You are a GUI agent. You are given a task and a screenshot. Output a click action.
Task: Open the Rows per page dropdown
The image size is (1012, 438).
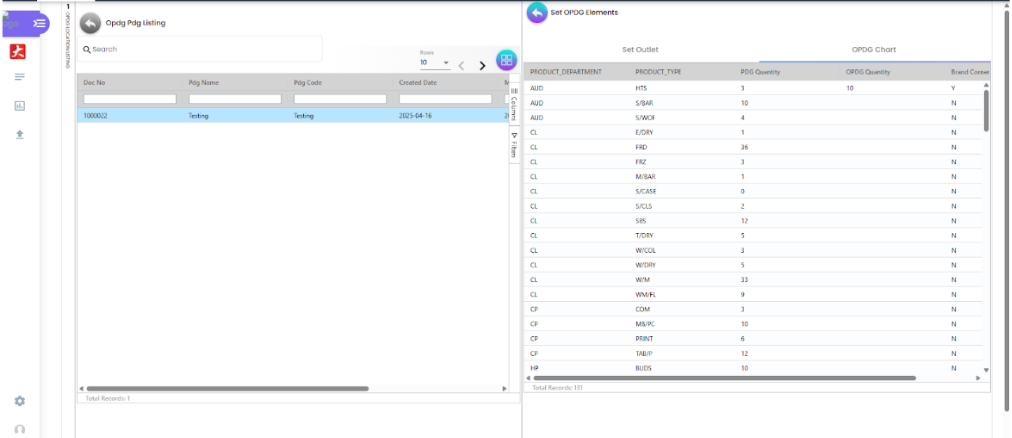click(x=434, y=63)
